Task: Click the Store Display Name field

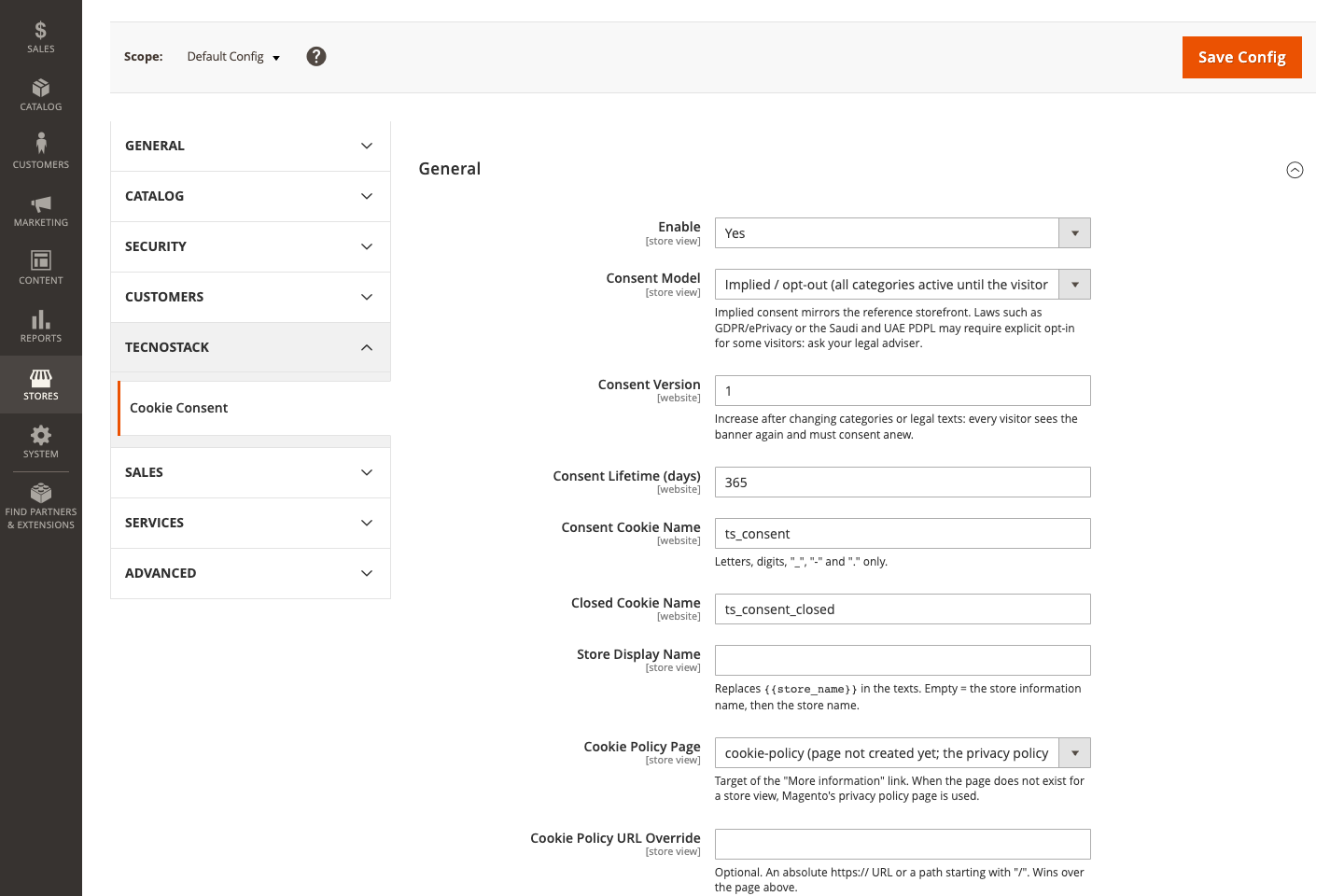Action: [903, 661]
